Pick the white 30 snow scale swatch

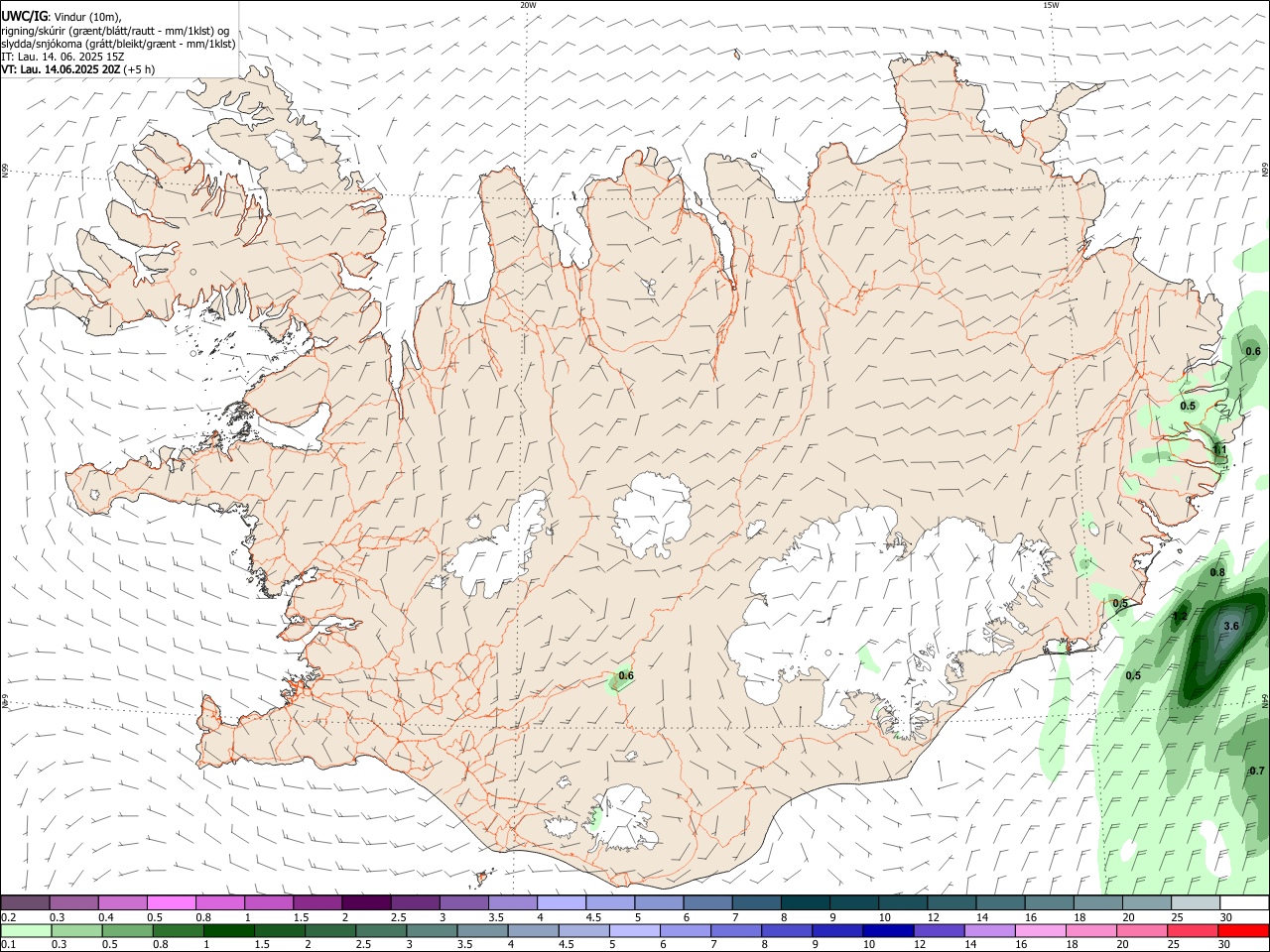point(1244,902)
